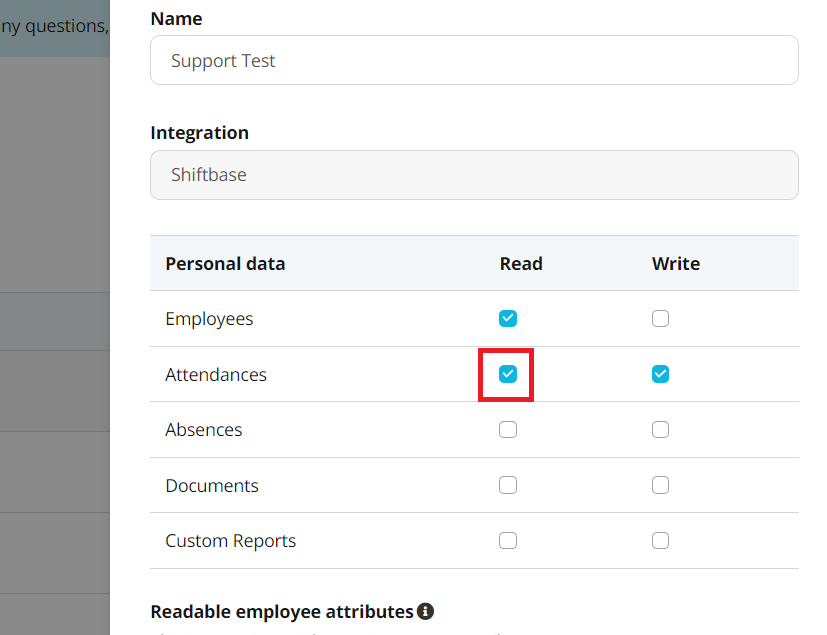Click the Attendances row label

coord(216,374)
